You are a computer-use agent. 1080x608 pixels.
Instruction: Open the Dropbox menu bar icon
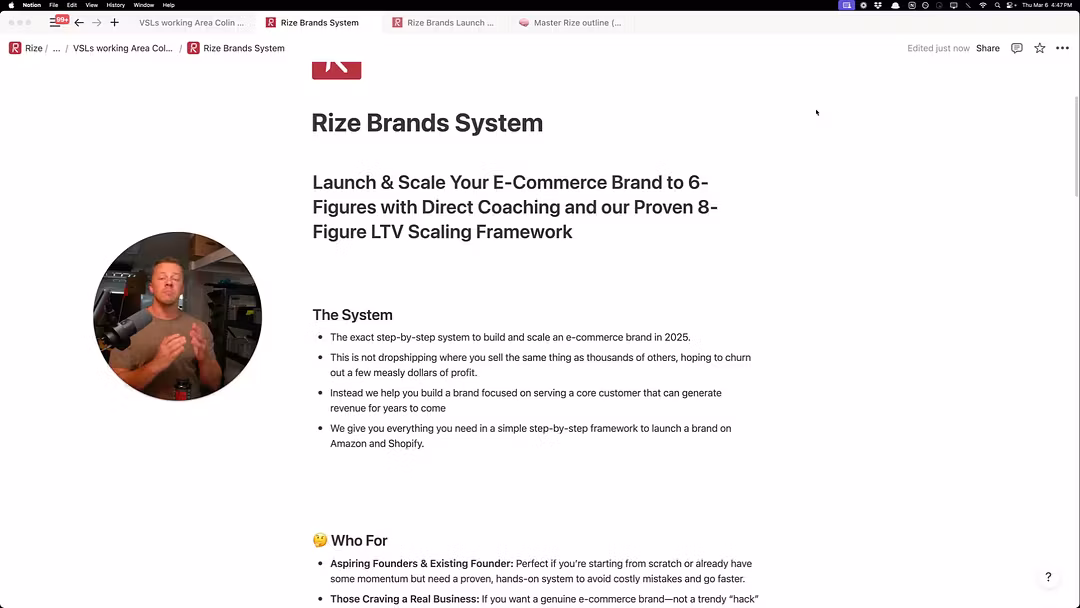[878, 5]
